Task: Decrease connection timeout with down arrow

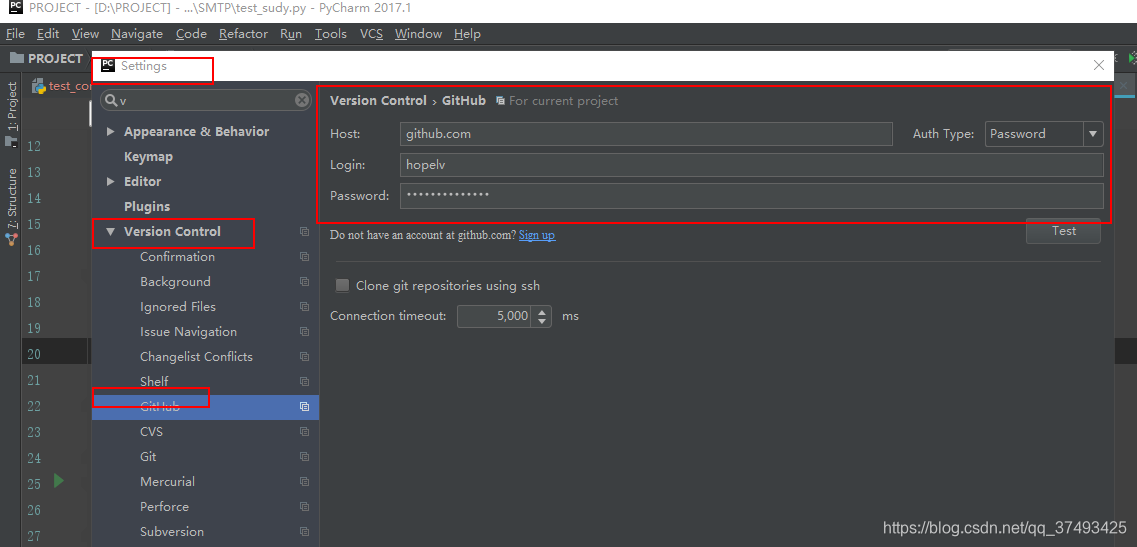Action: pos(542,321)
